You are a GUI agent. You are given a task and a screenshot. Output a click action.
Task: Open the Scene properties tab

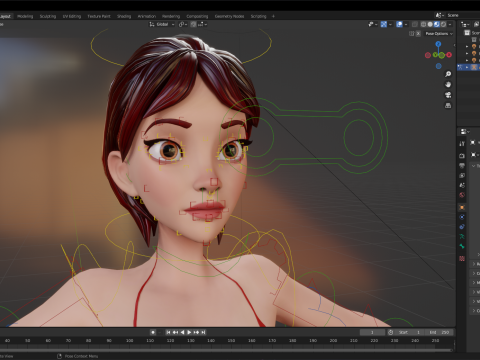[462, 185]
